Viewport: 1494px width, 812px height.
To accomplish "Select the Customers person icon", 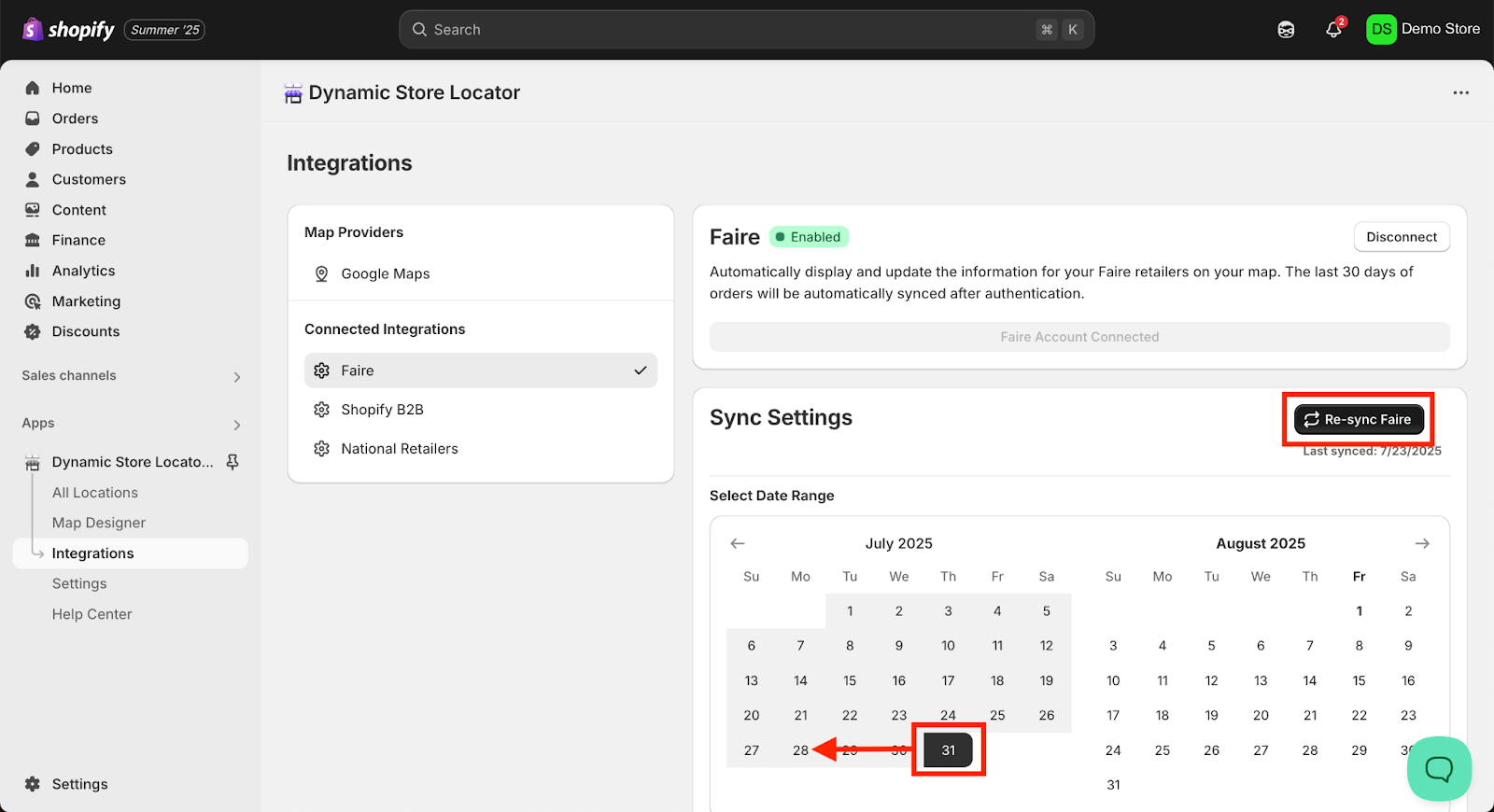I will [x=33, y=179].
